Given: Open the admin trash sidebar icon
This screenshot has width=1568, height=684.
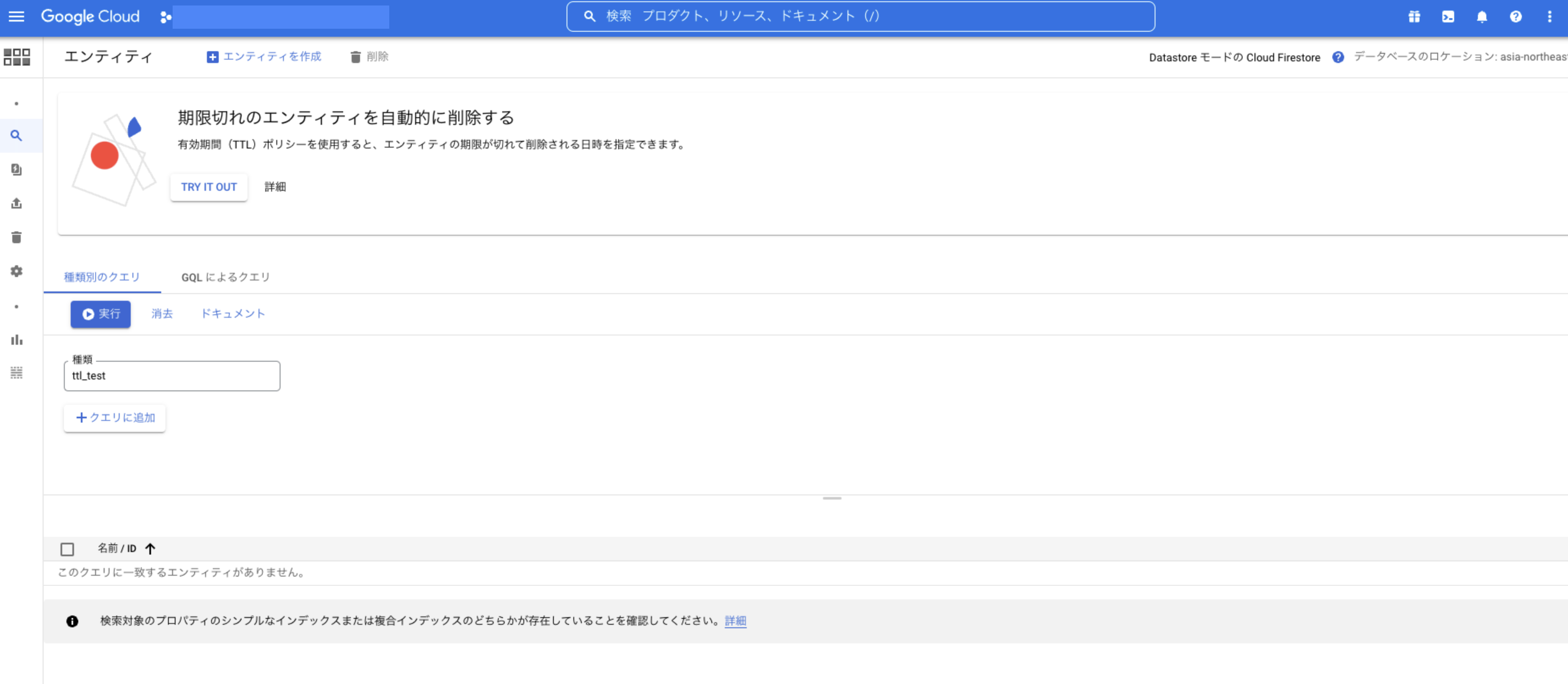Looking at the screenshot, I should [x=17, y=237].
